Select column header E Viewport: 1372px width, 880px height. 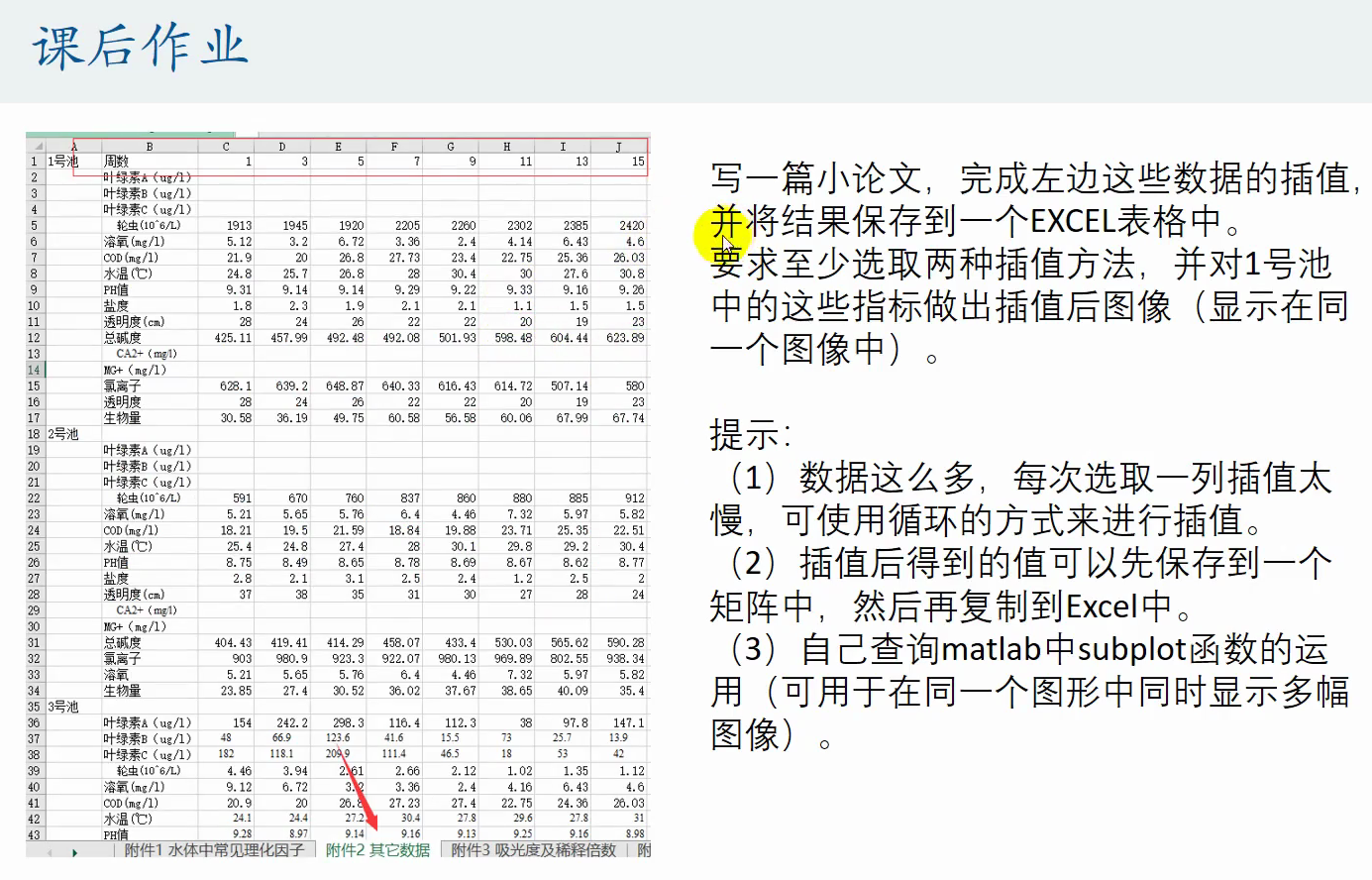[x=338, y=147]
